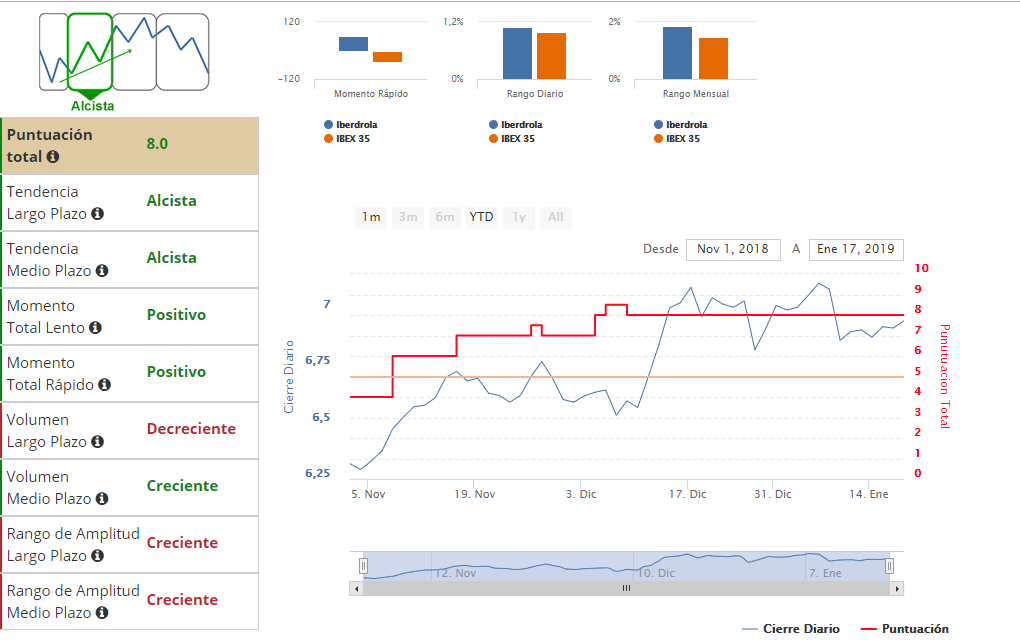
Task: Open info icon for Tendencia Largo Plazo
Action: pyautogui.click(x=98, y=213)
